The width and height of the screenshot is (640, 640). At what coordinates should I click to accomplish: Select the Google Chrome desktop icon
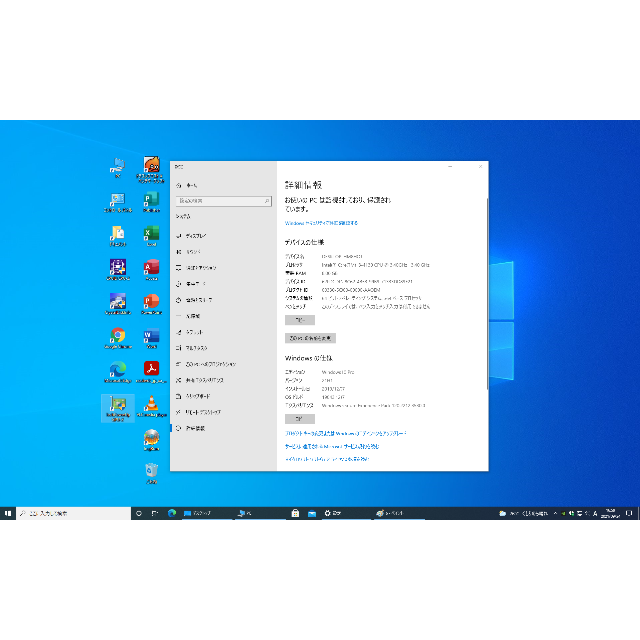tap(118, 338)
